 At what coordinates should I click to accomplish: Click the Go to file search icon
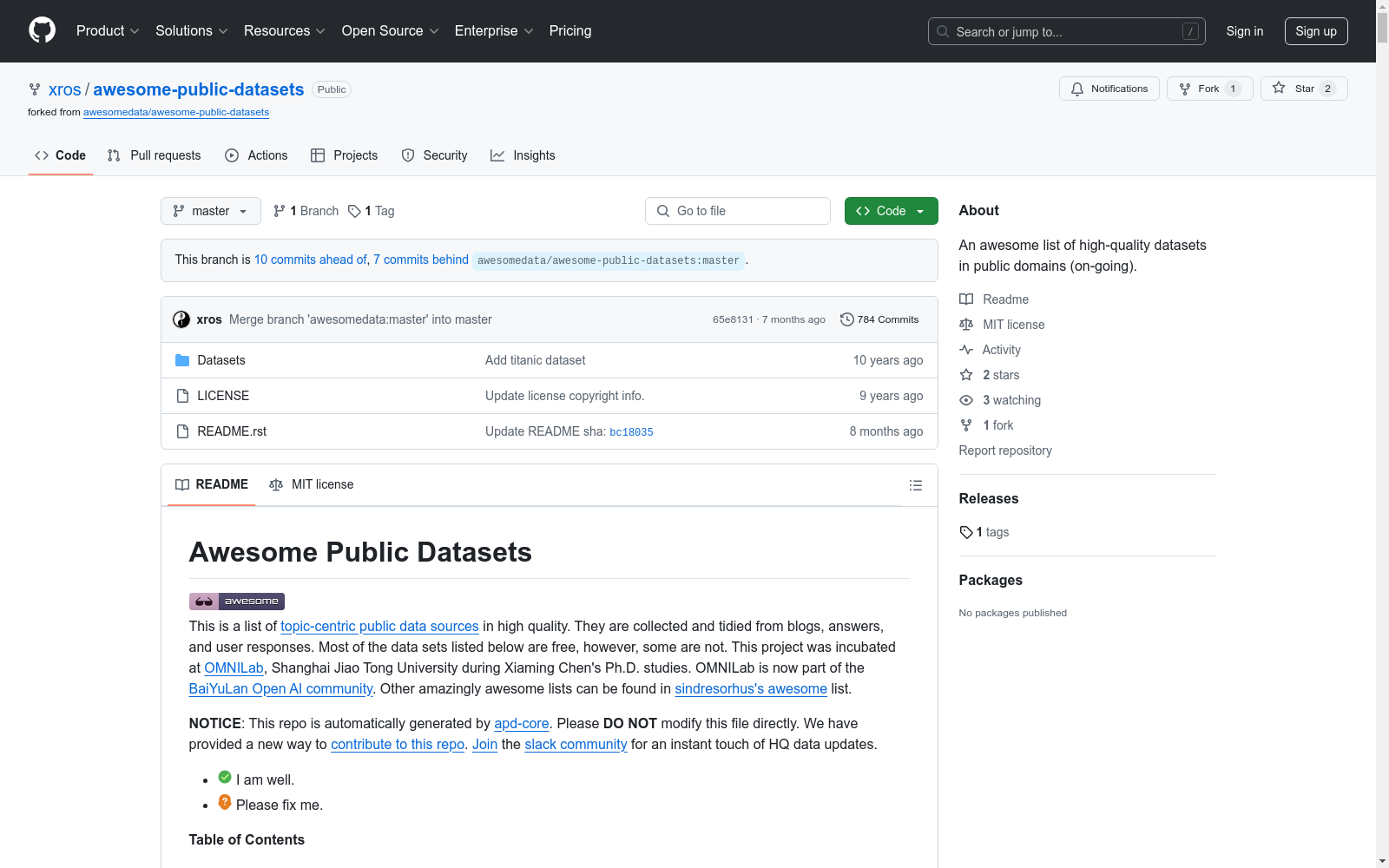tap(663, 211)
